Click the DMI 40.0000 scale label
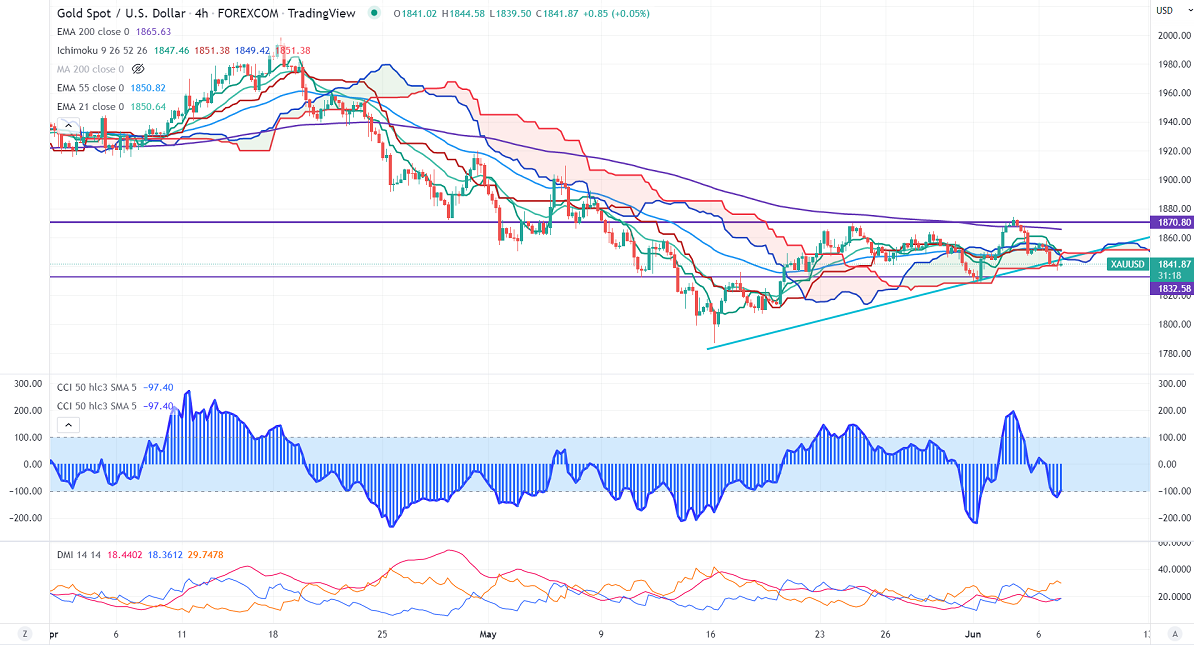 (x=1173, y=569)
